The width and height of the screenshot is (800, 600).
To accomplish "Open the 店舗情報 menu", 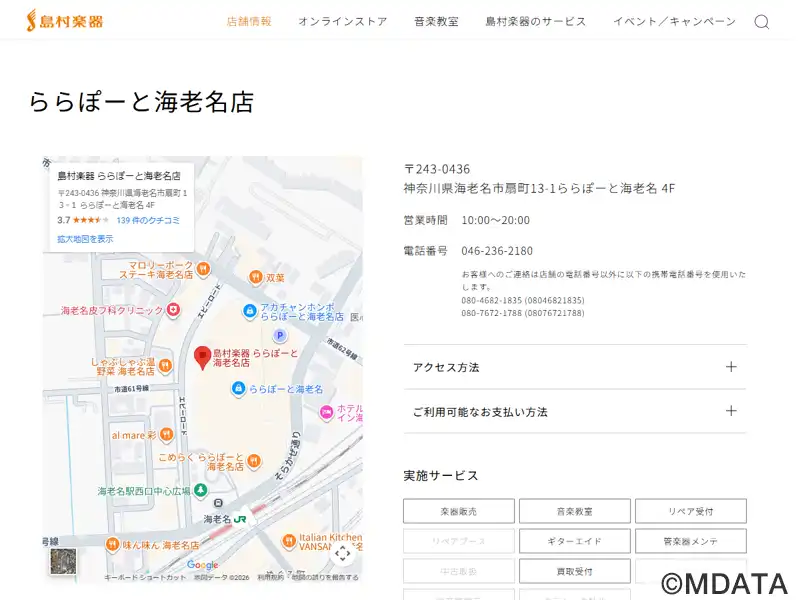I will (x=249, y=22).
